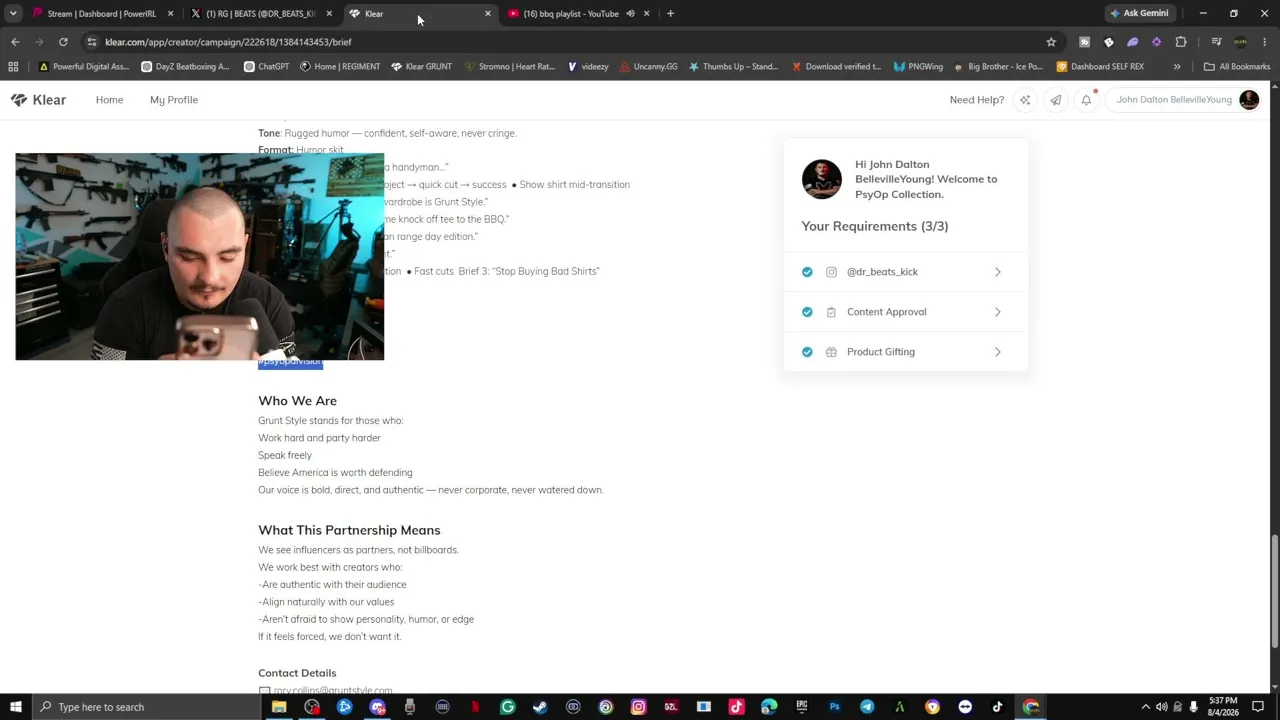Show hidden system tray icons
Image resolution: width=1280 pixels, height=720 pixels.
[1145, 707]
